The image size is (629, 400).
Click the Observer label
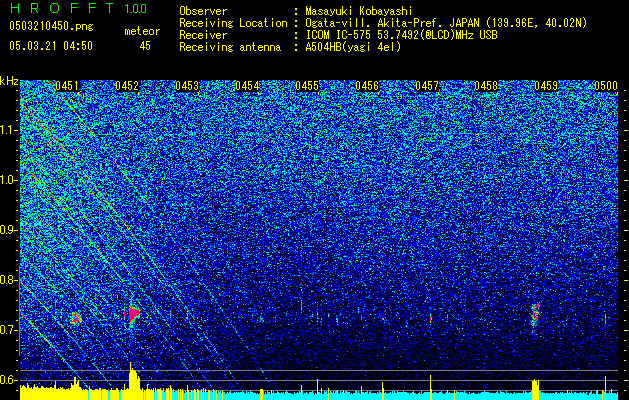click(203, 11)
